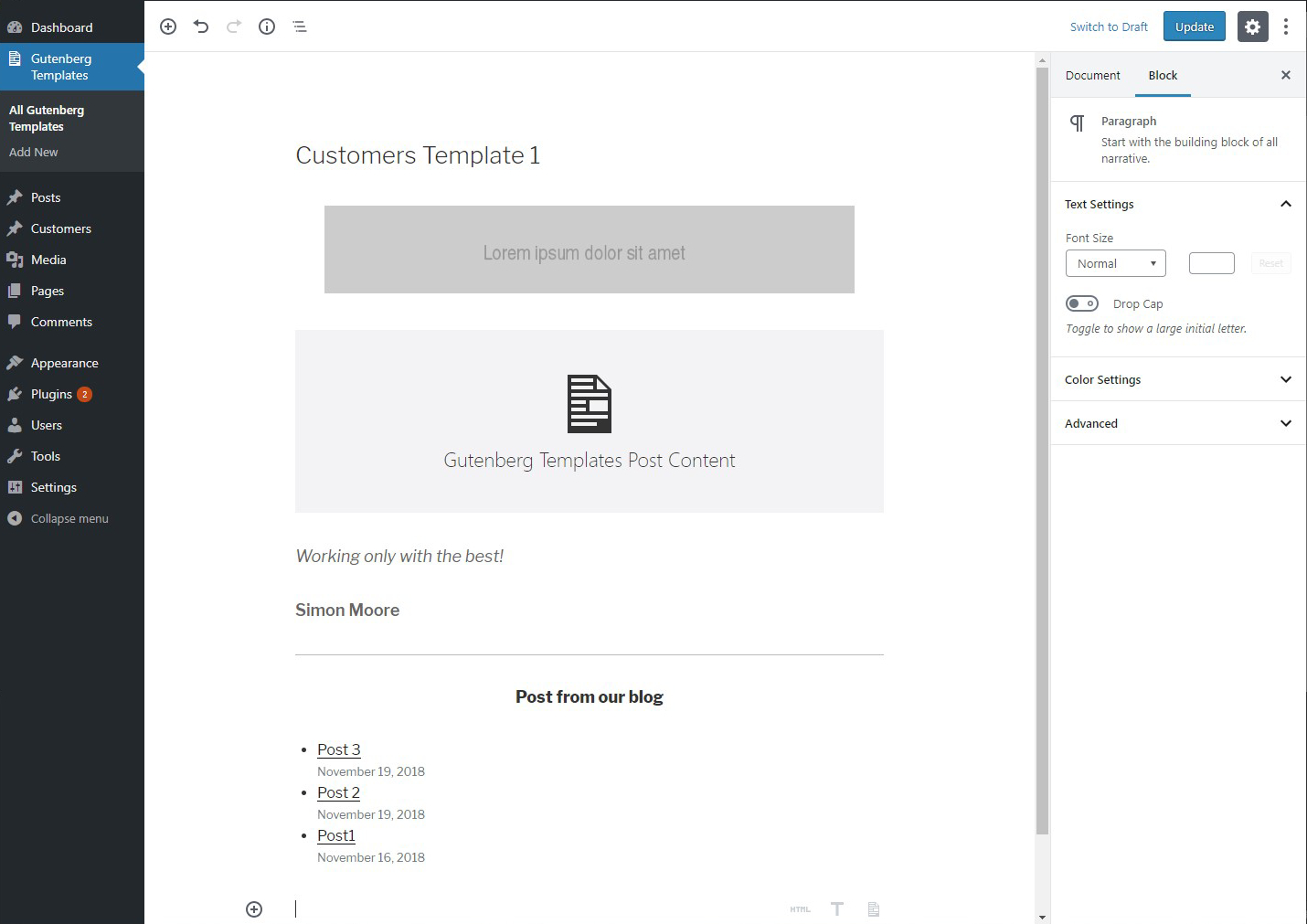Open the Appearance menu label
This screenshot has width=1307, height=924.
tap(65, 363)
